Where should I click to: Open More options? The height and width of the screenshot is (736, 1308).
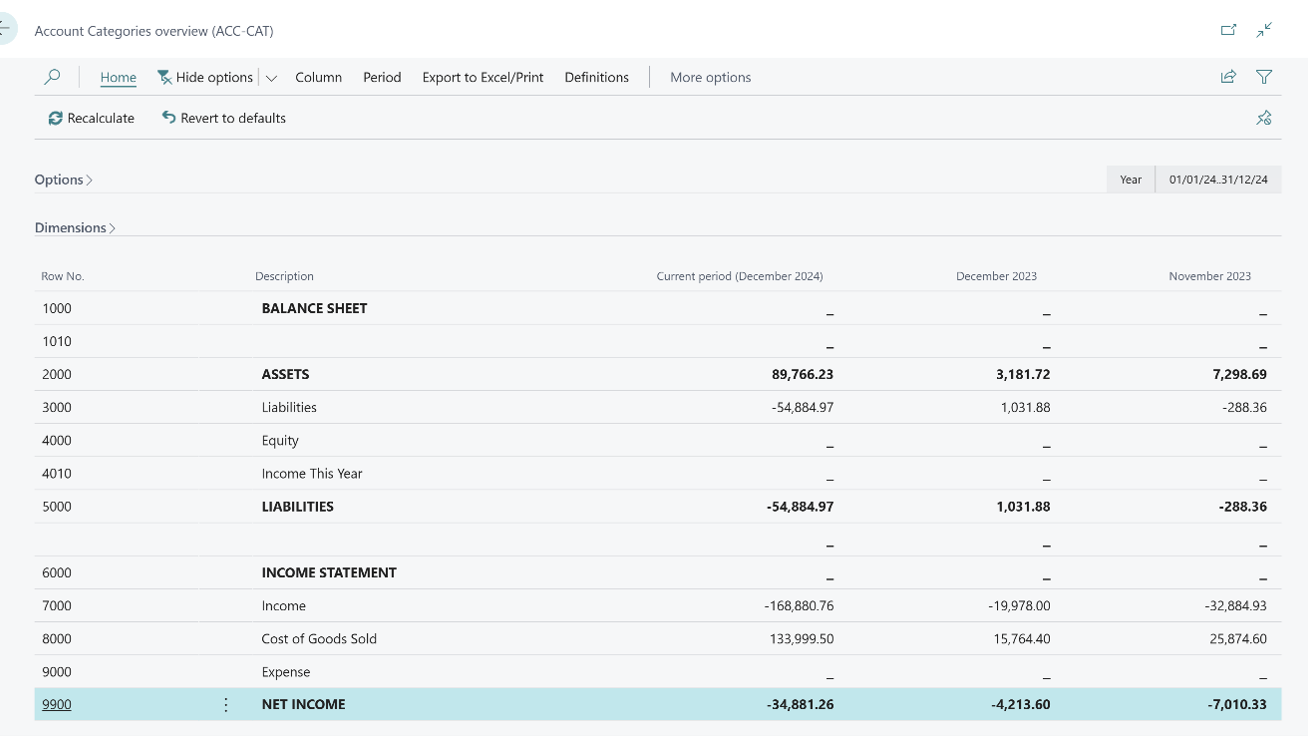(710, 77)
